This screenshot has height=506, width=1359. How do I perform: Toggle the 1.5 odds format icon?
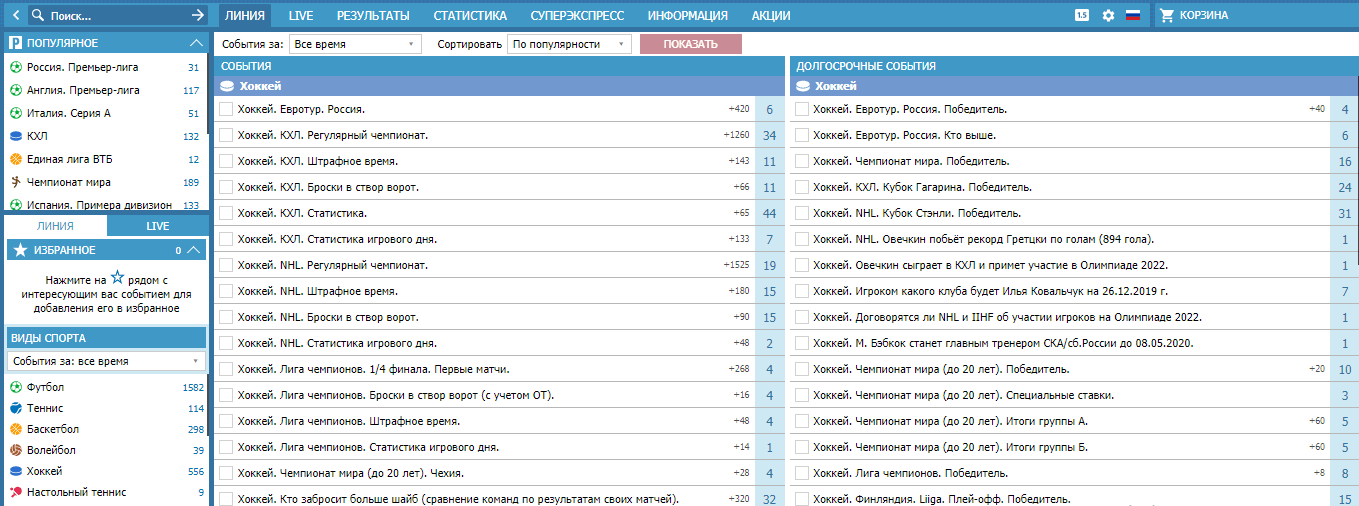(1082, 15)
